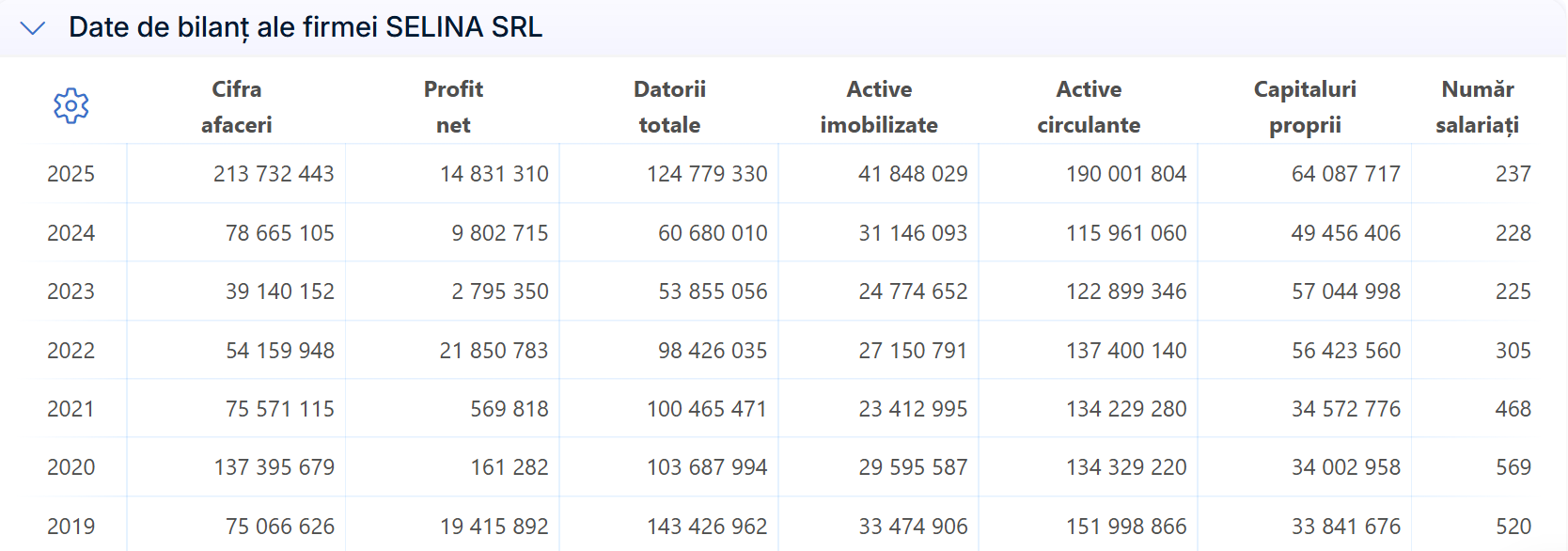Click employee count 569
This screenshot has height=551, width=1568.
[x=1513, y=467]
